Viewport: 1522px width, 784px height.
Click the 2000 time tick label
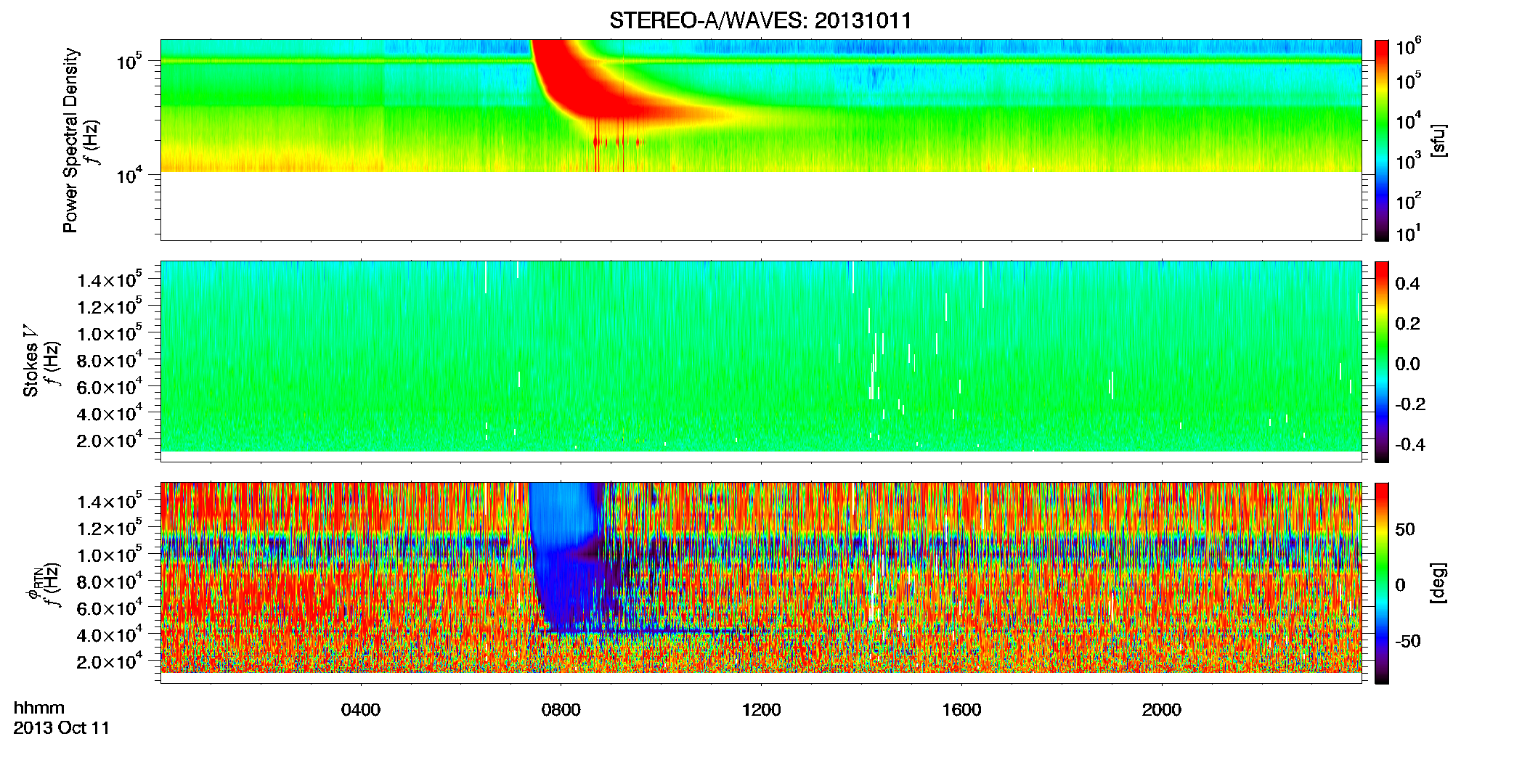click(1162, 710)
